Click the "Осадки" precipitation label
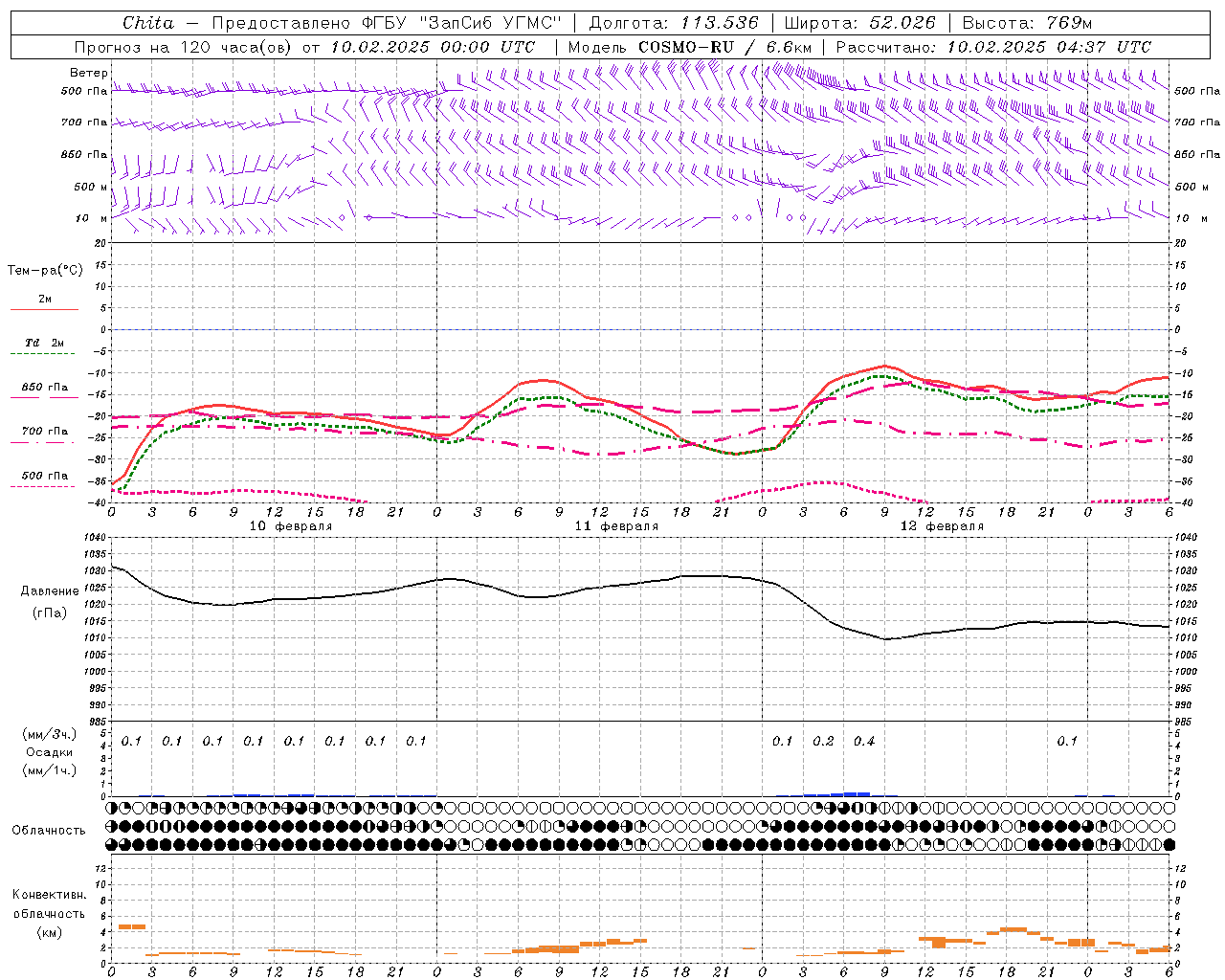This screenshot has width=1225, height=980. click(x=49, y=752)
